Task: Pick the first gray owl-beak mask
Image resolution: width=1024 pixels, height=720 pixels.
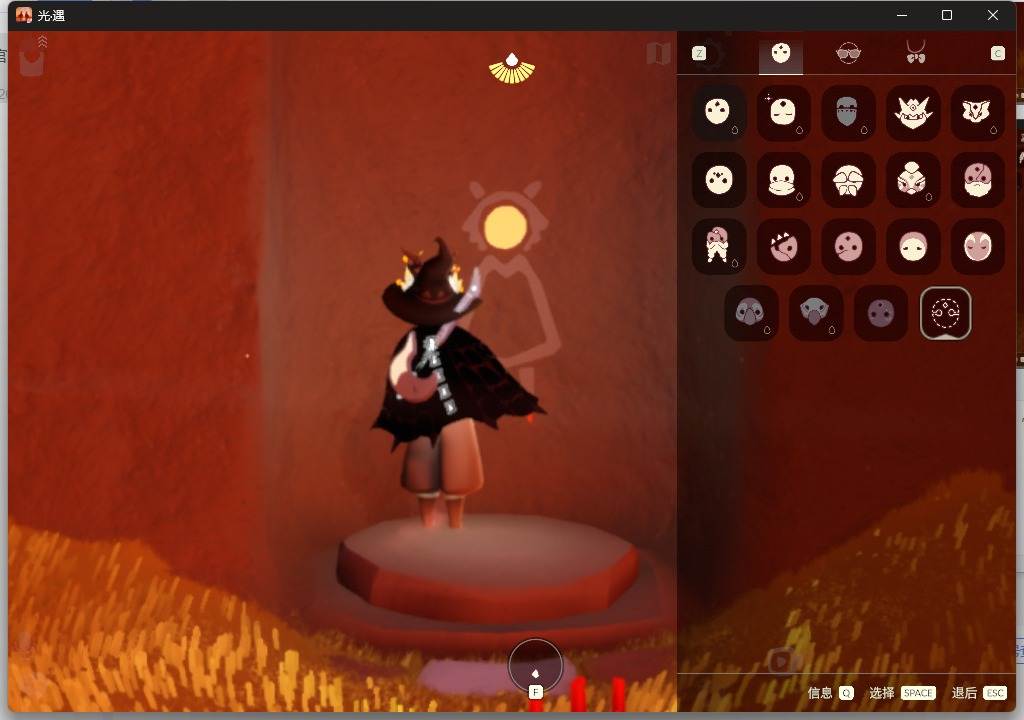Action: click(751, 313)
